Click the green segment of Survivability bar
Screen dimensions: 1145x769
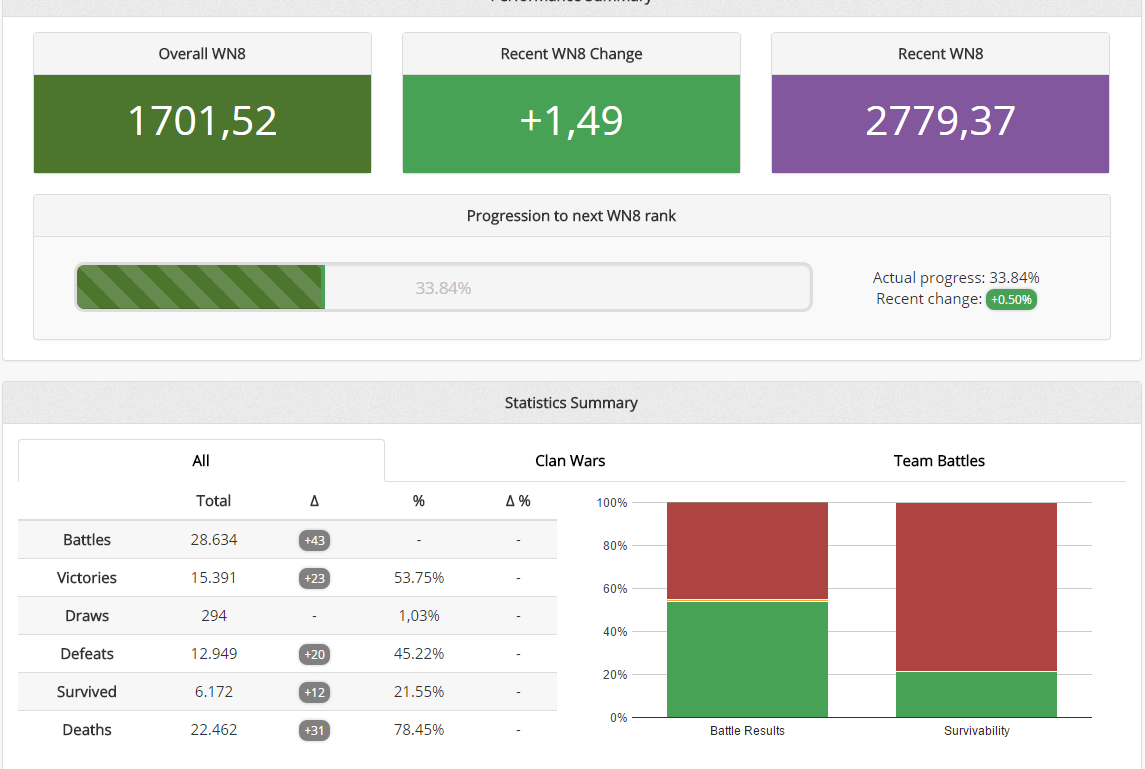point(976,695)
